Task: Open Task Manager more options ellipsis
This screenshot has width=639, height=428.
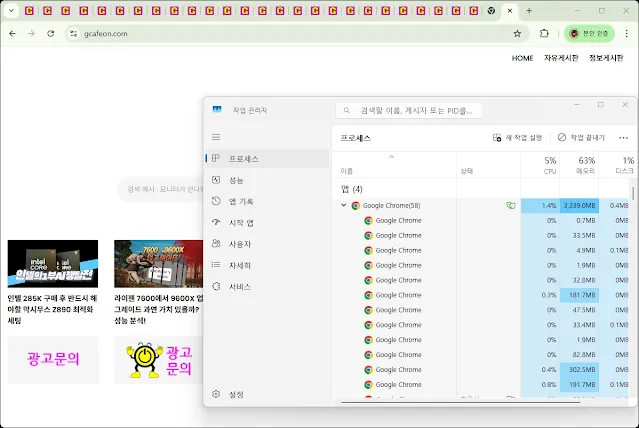Action: 623,138
